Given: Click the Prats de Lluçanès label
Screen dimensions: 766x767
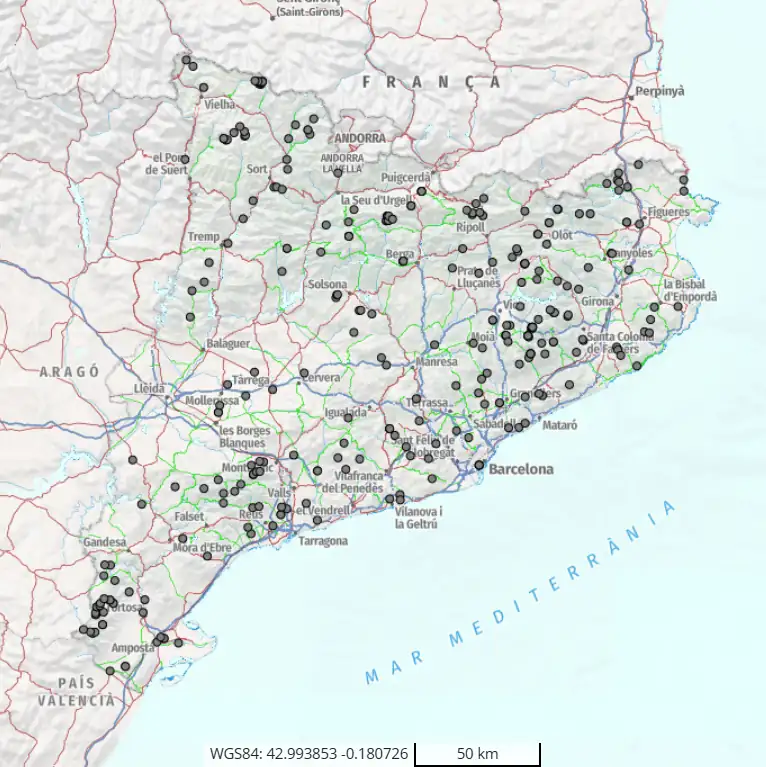Looking at the screenshot, I should [478, 277].
